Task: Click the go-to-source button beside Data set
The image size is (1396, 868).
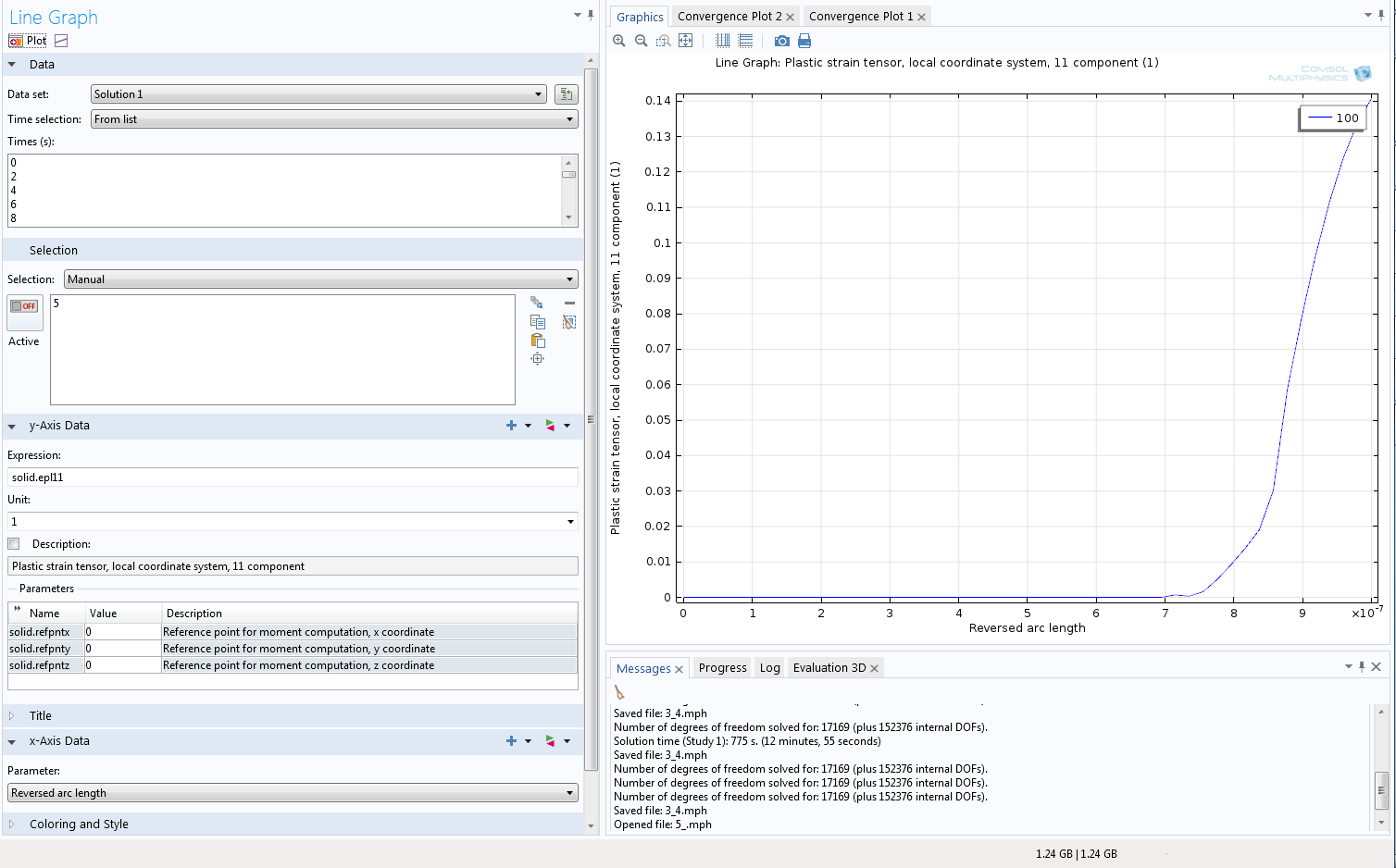Action: [x=566, y=94]
